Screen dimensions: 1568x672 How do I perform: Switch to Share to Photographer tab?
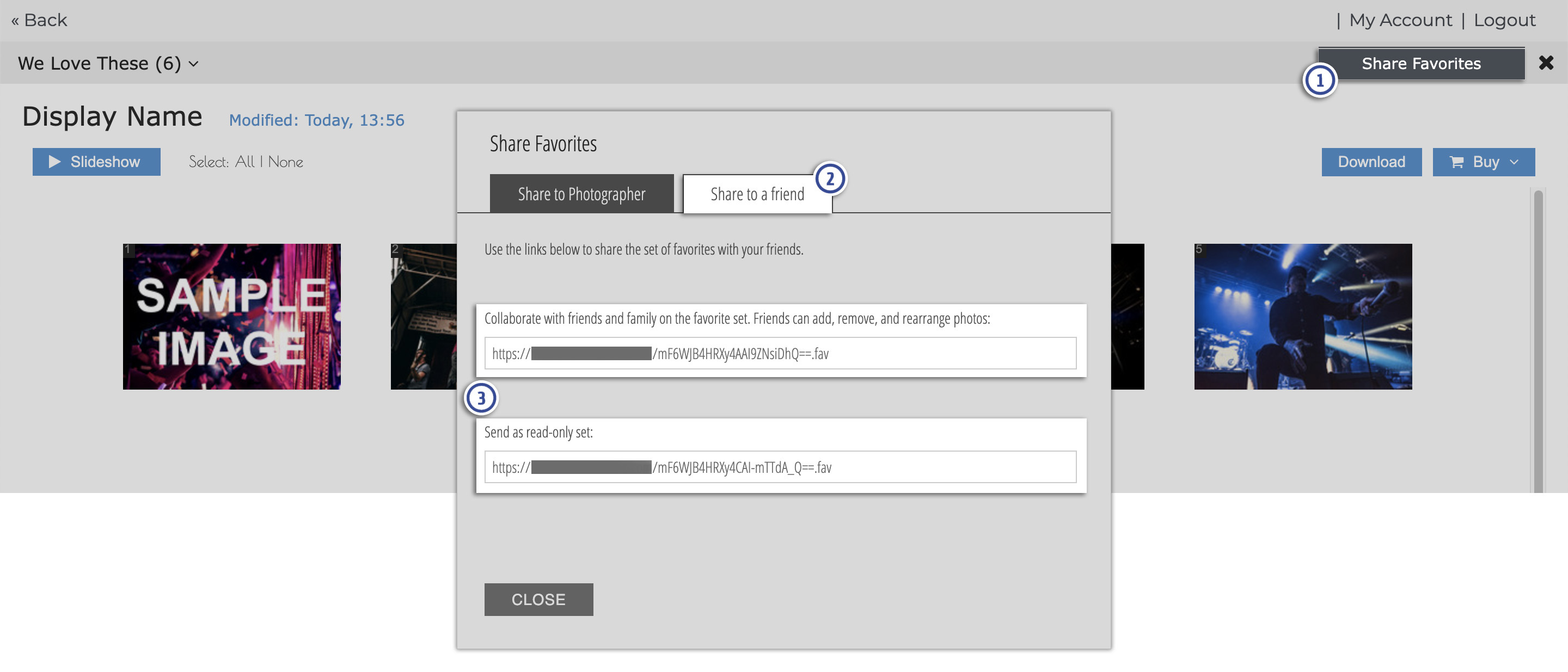[581, 193]
